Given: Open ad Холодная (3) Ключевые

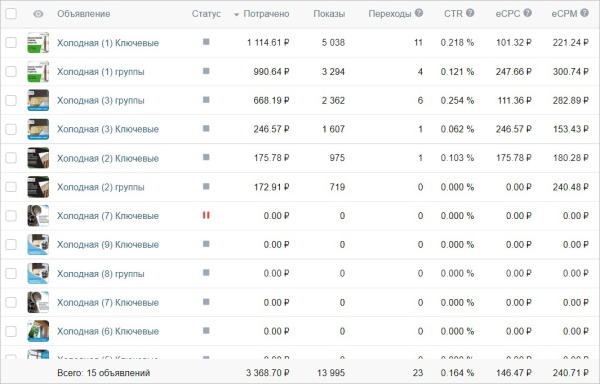Looking at the screenshot, I should [x=108, y=129].
